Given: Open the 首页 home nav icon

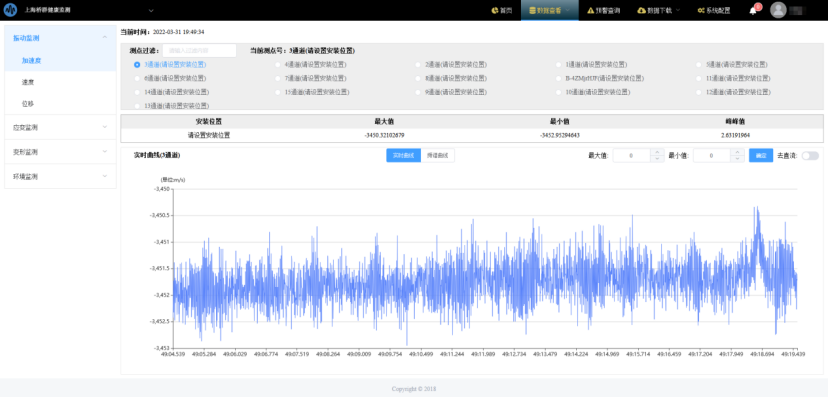Looking at the screenshot, I should point(494,10).
